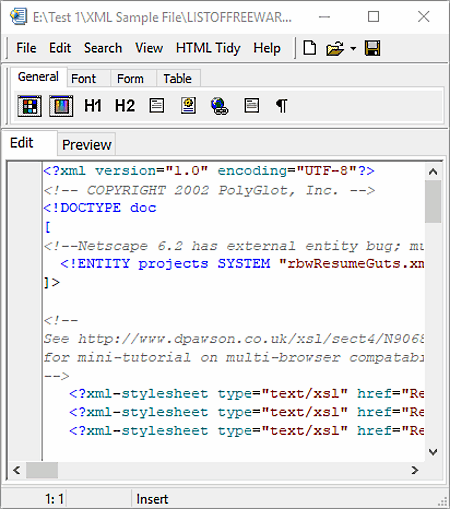Open the Search menu
This screenshot has width=450, height=509.
tap(103, 48)
